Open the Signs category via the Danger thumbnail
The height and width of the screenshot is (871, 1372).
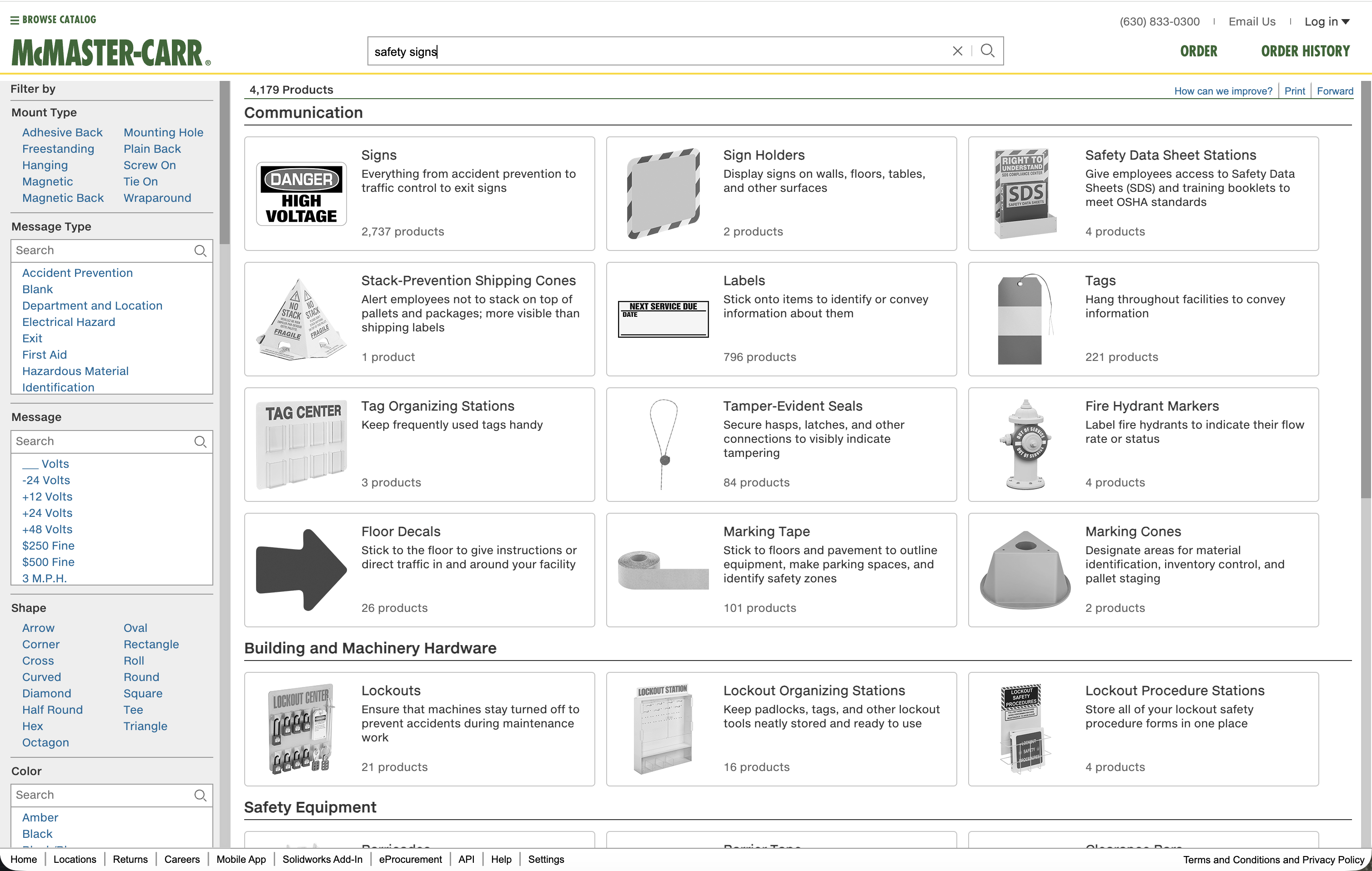coord(301,194)
